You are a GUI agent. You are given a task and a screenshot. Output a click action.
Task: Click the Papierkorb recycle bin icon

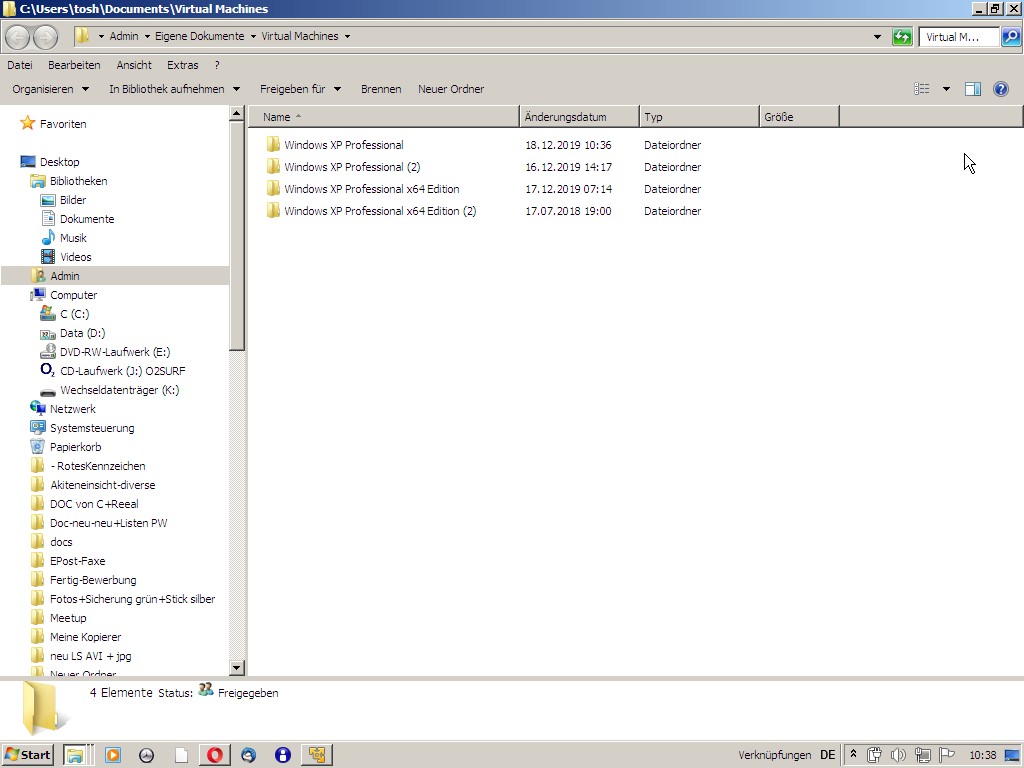[38, 447]
